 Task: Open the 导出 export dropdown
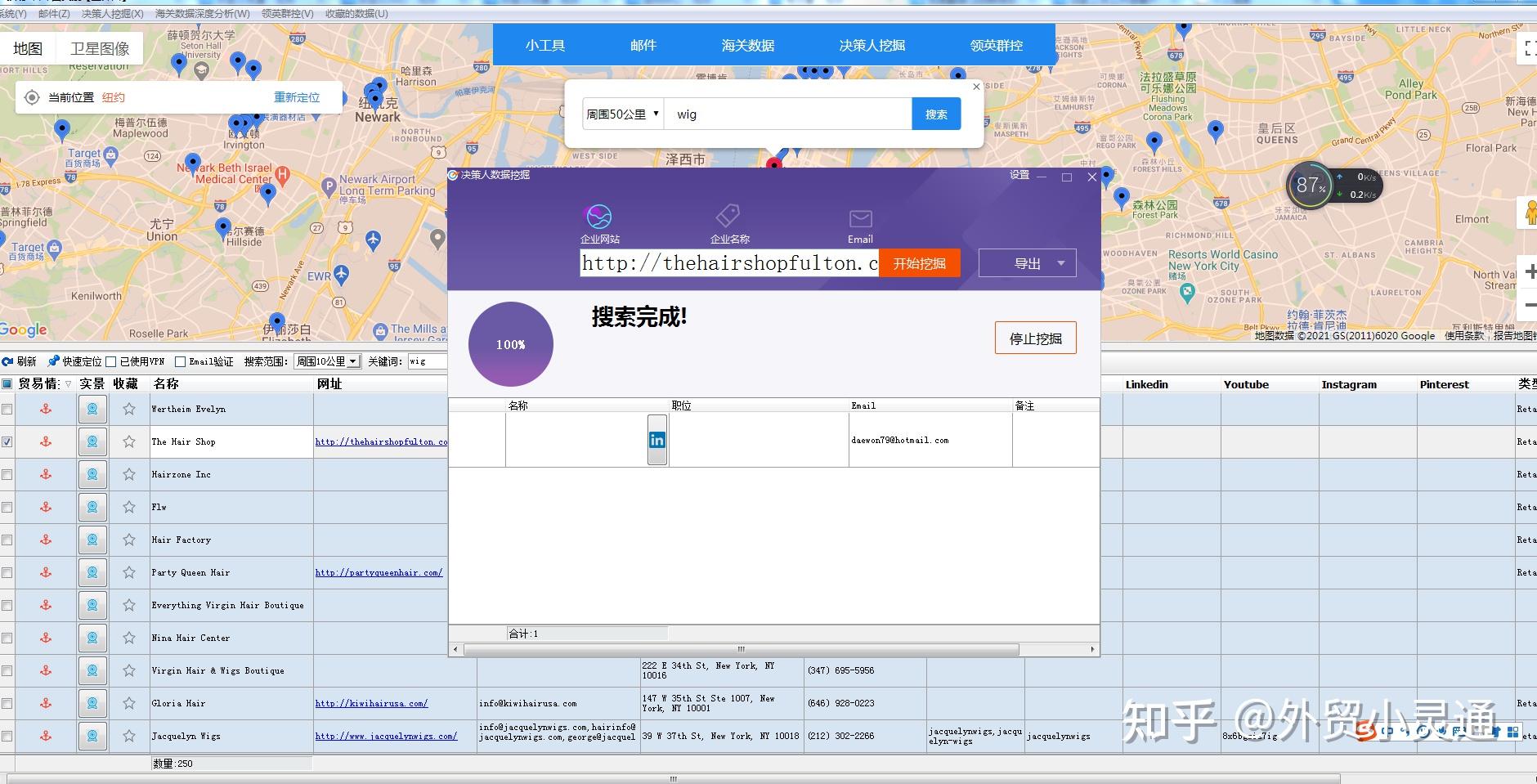(1027, 263)
